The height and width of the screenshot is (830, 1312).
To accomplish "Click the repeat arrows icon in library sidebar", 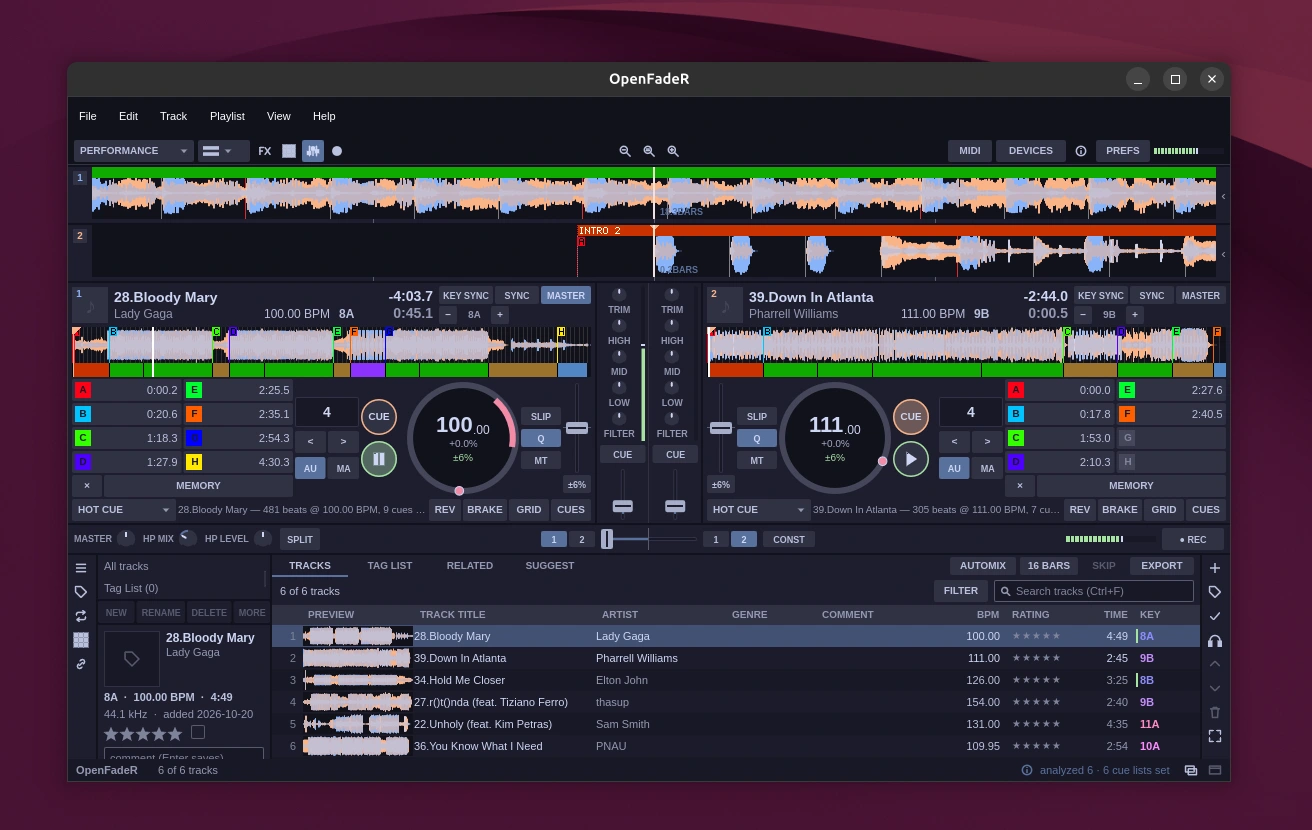I will pyautogui.click(x=81, y=616).
